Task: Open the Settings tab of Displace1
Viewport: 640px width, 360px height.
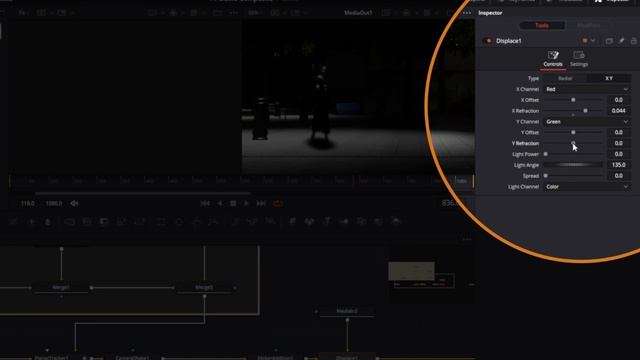Action: (x=579, y=59)
